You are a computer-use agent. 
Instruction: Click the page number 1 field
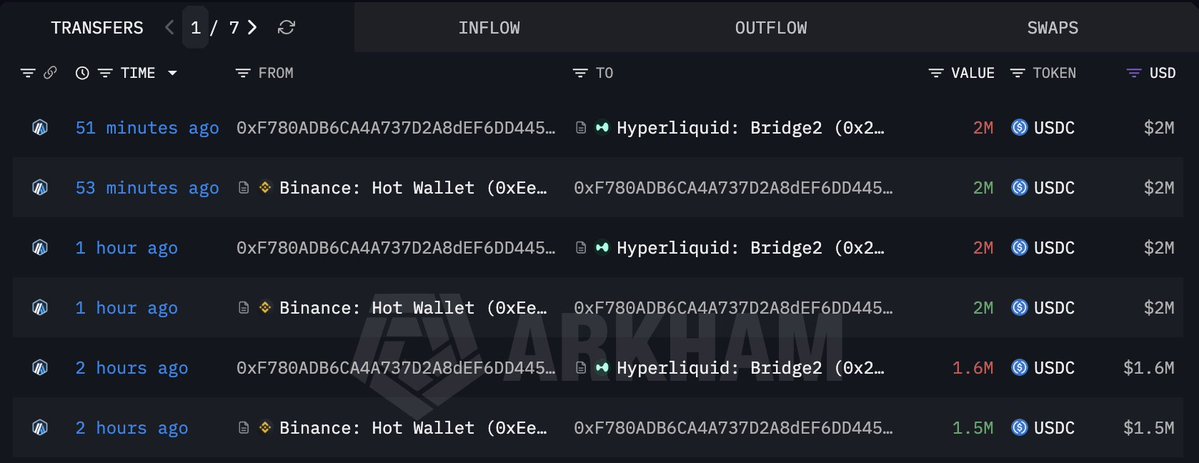[x=196, y=28]
